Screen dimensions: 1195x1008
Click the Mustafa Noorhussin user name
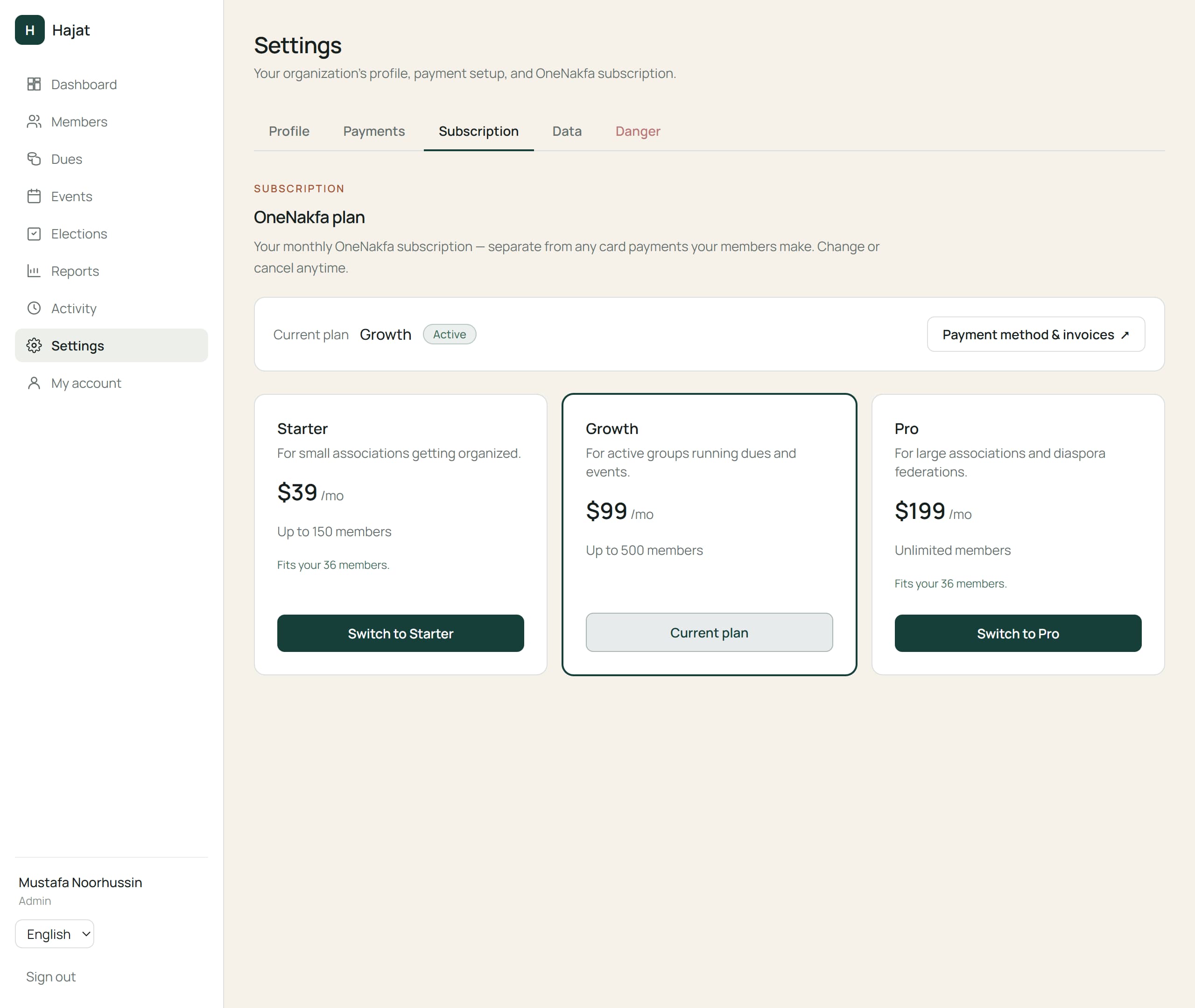[81, 882]
